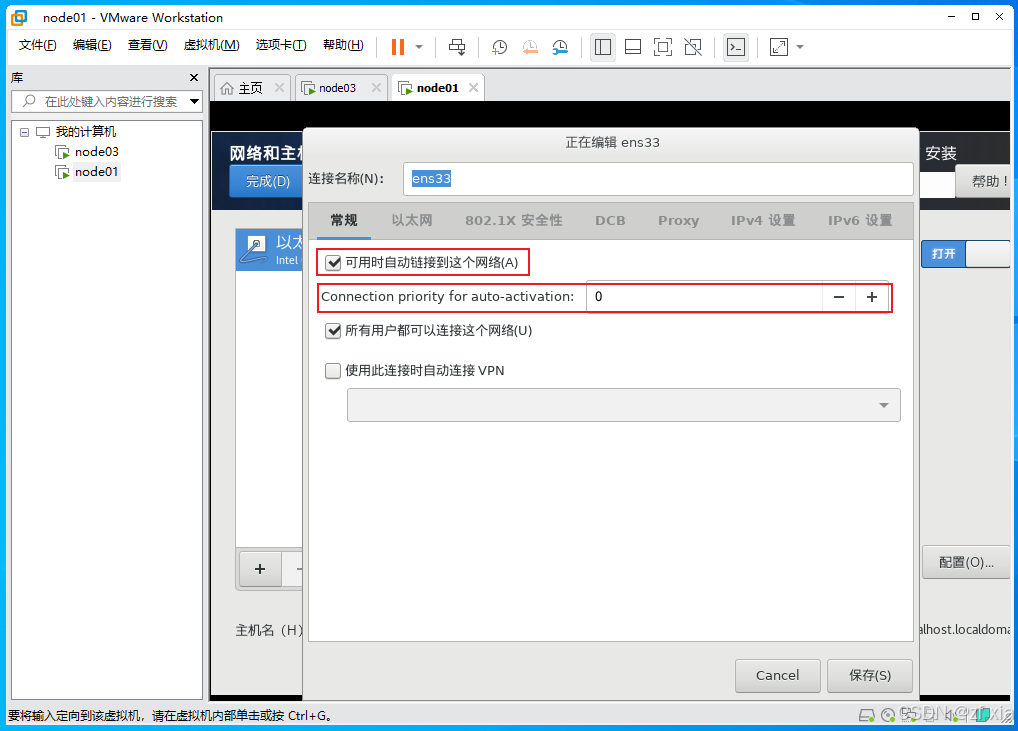This screenshot has width=1018, height=731.
Task: Click the 保存(S) save button
Action: 869,675
